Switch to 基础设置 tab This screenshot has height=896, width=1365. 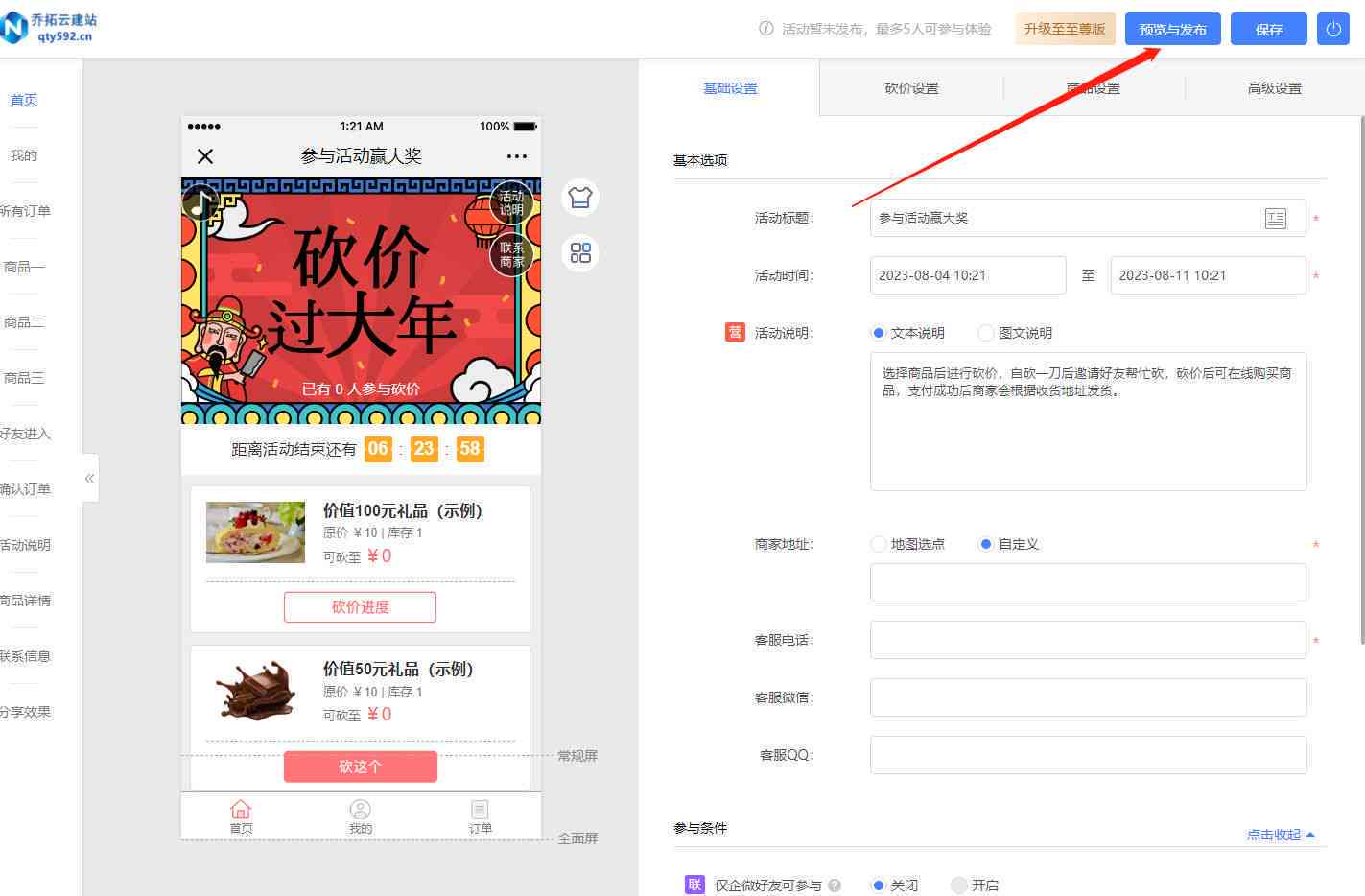click(x=730, y=88)
